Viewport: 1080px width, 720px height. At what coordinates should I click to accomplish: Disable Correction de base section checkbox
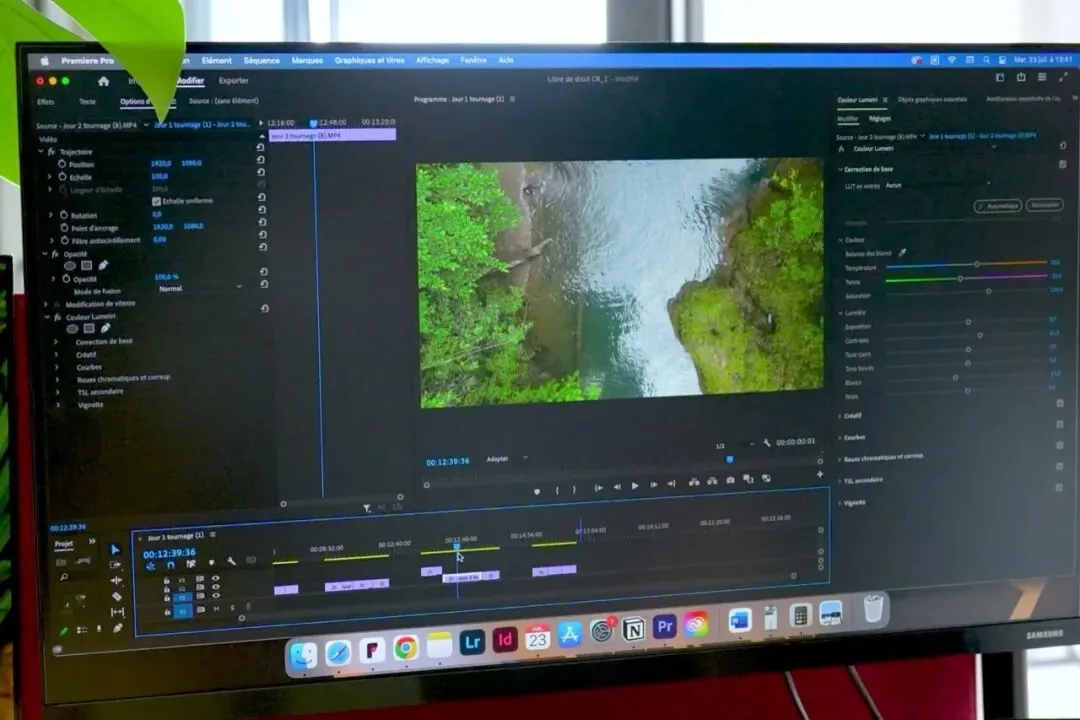tap(1062, 164)
